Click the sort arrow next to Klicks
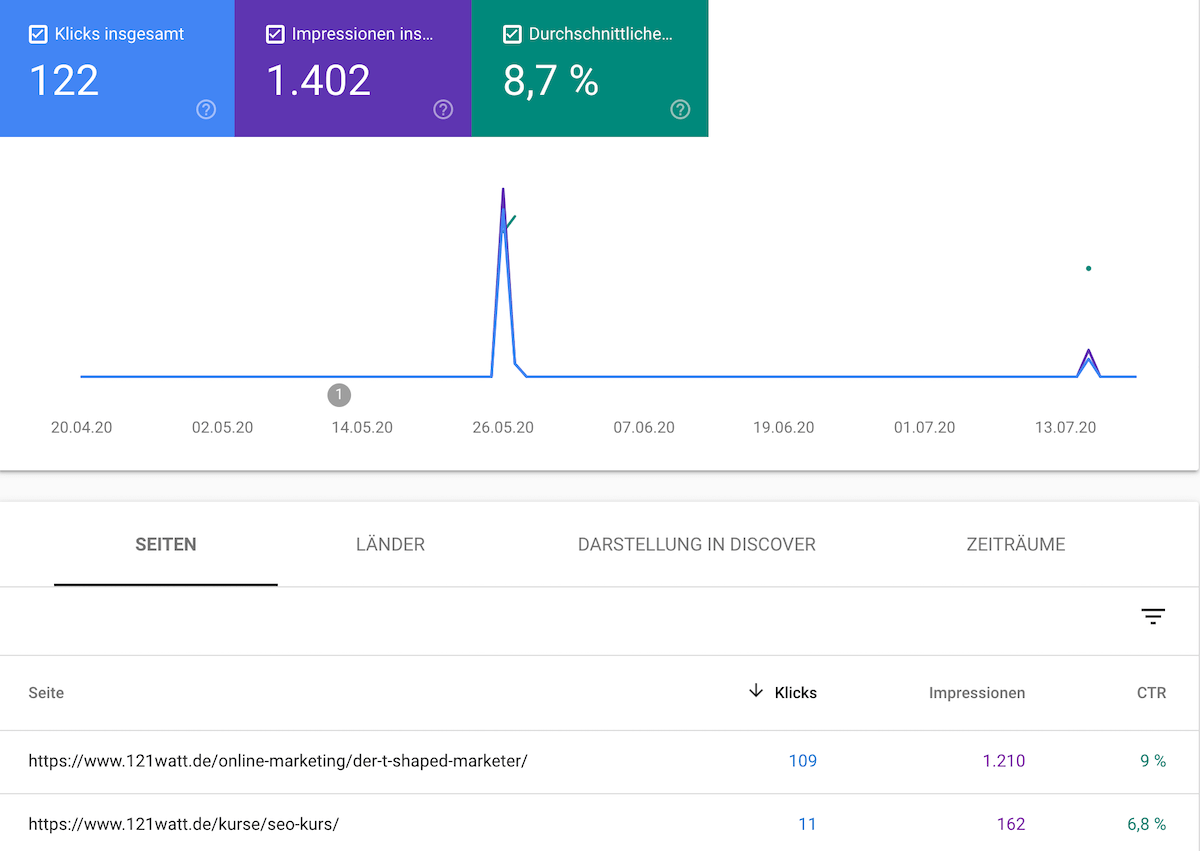The height and width of the screenshot is (851, 1200). [x=756, y=692]
